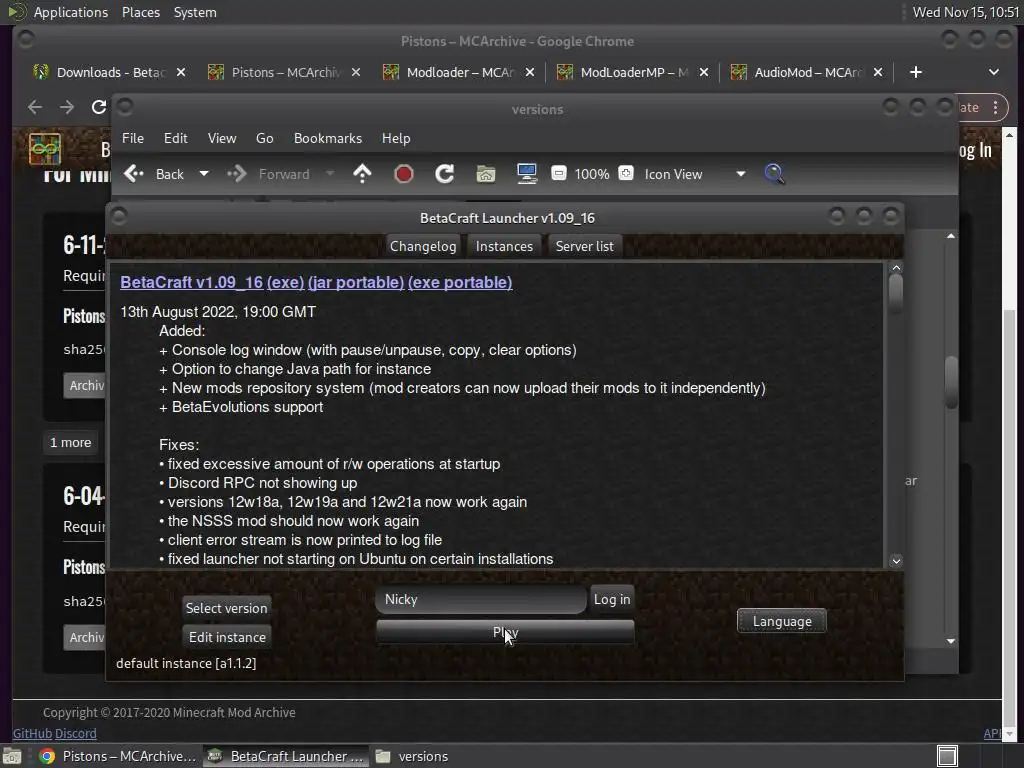
Task: Close the AudioMod – MCArchive tab
Action: pos(878,72)
